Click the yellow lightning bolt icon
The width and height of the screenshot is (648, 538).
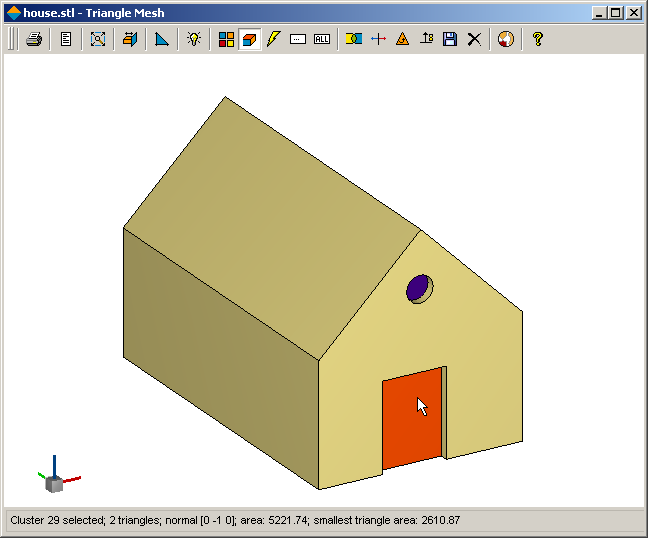(274, 39)
